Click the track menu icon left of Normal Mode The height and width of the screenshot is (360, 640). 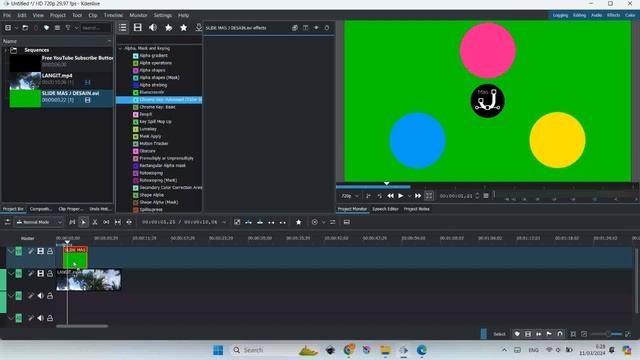click(x=7, y=222)
